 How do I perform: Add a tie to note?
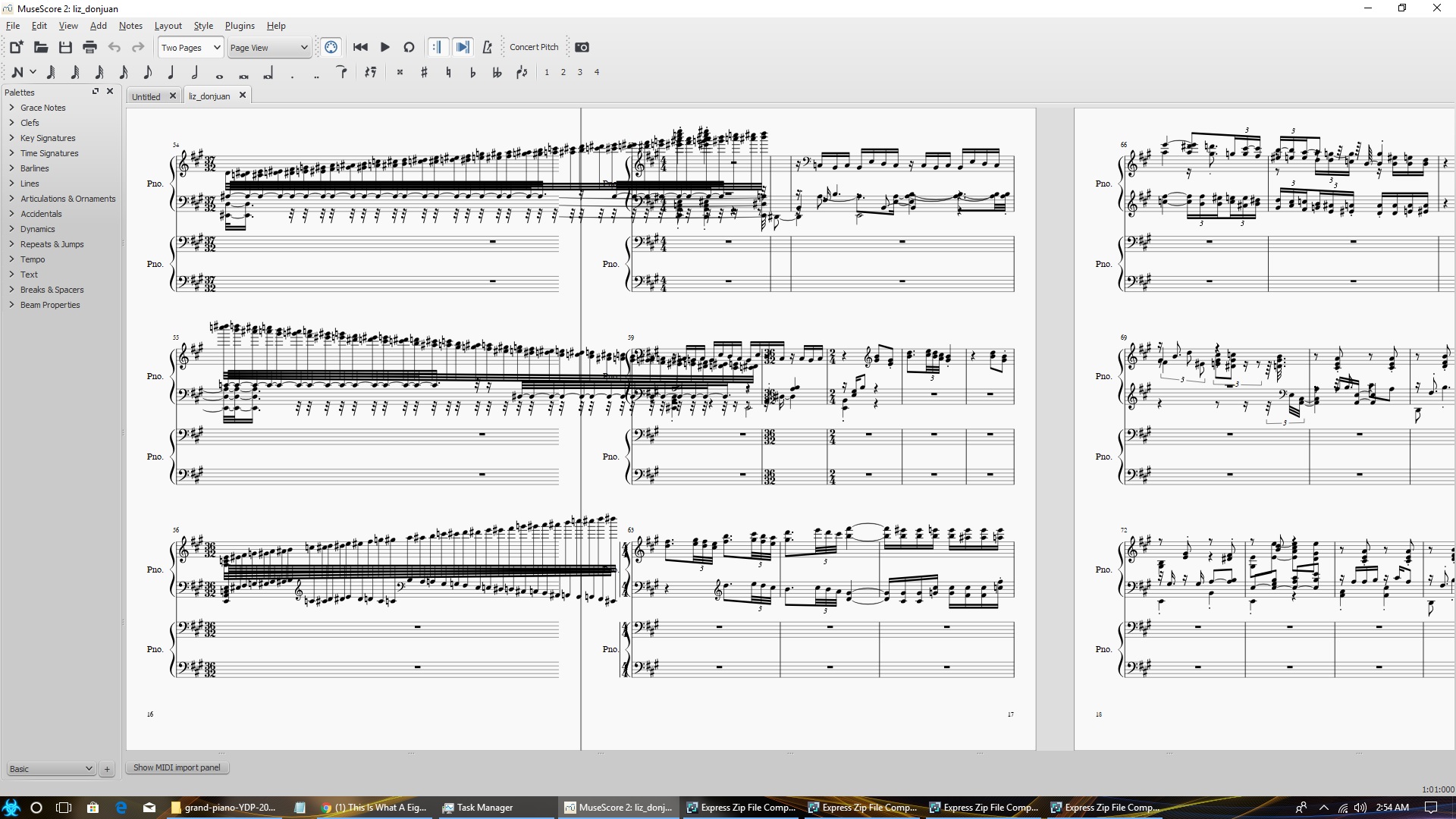coord(342,72)
